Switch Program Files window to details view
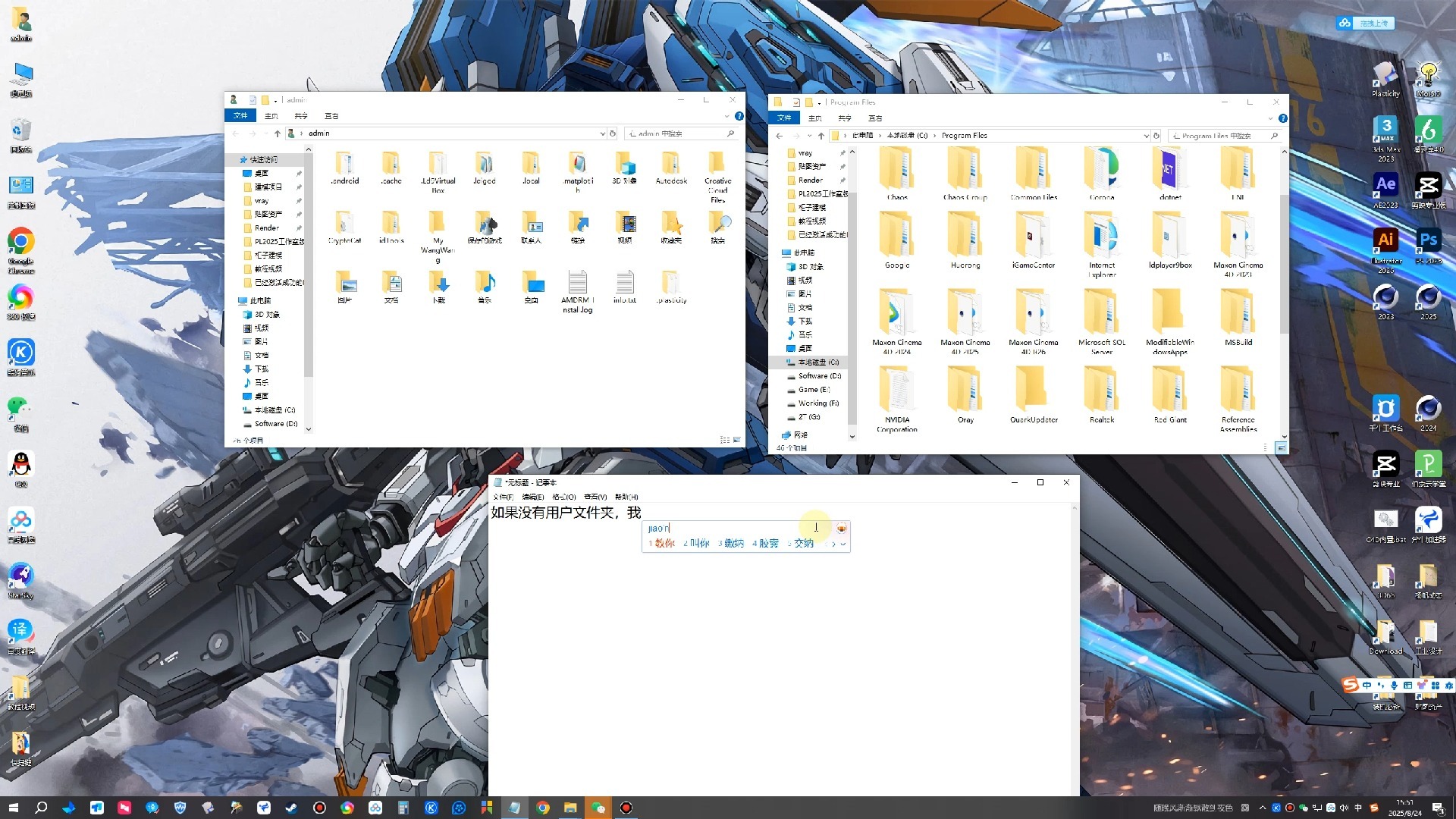 click(1266, 448)
